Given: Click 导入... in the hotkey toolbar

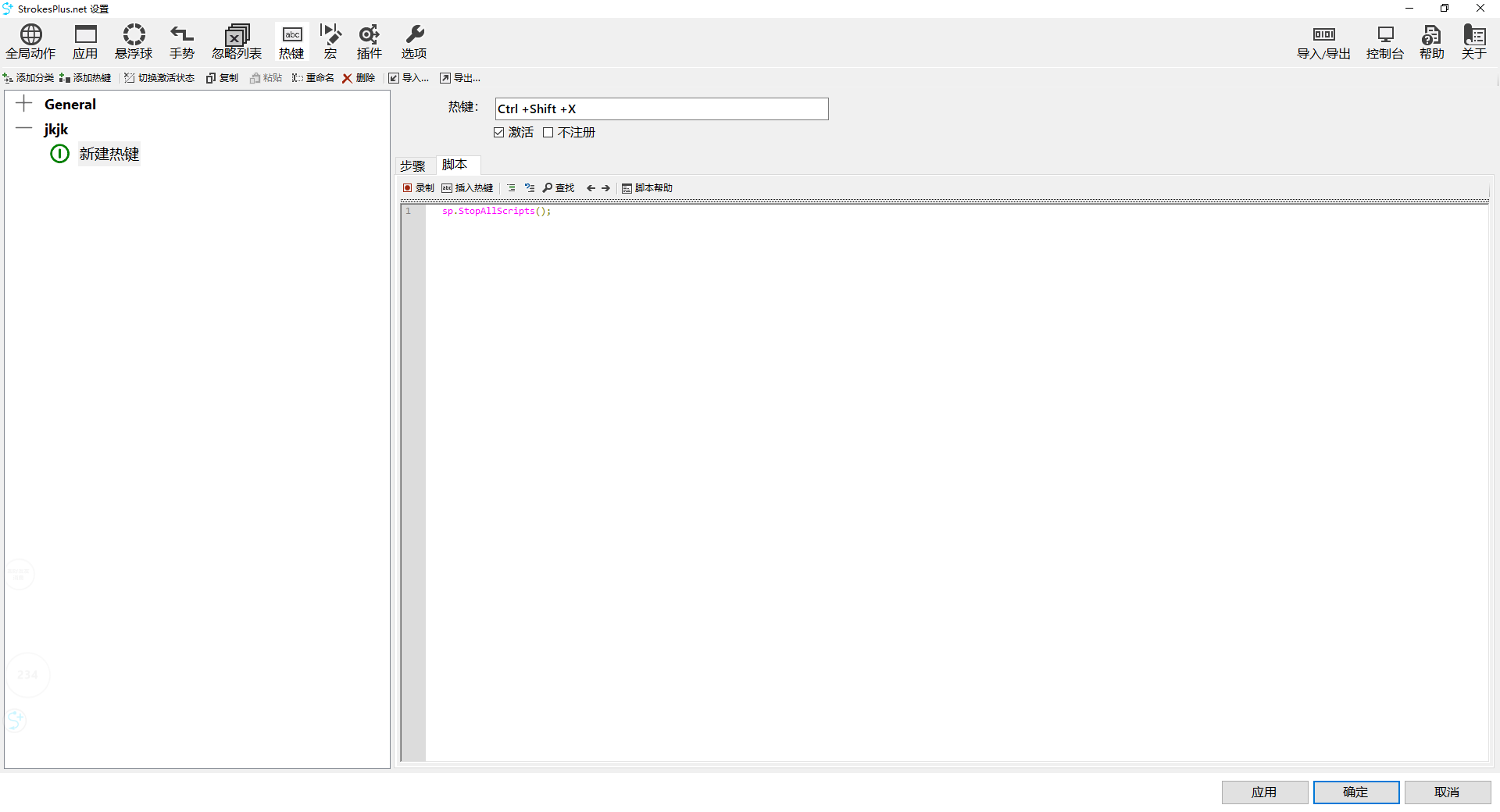Looking at the screenshot, I should point(409,78).
